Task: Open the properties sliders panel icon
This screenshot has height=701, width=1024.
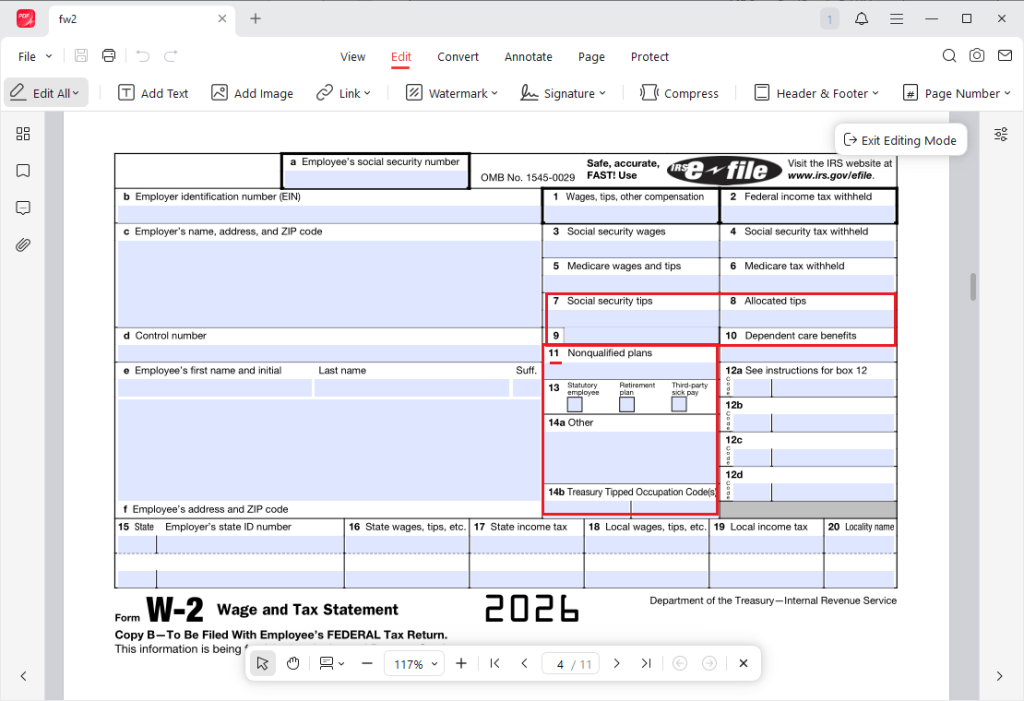Action: click(x=1000, y=135)
